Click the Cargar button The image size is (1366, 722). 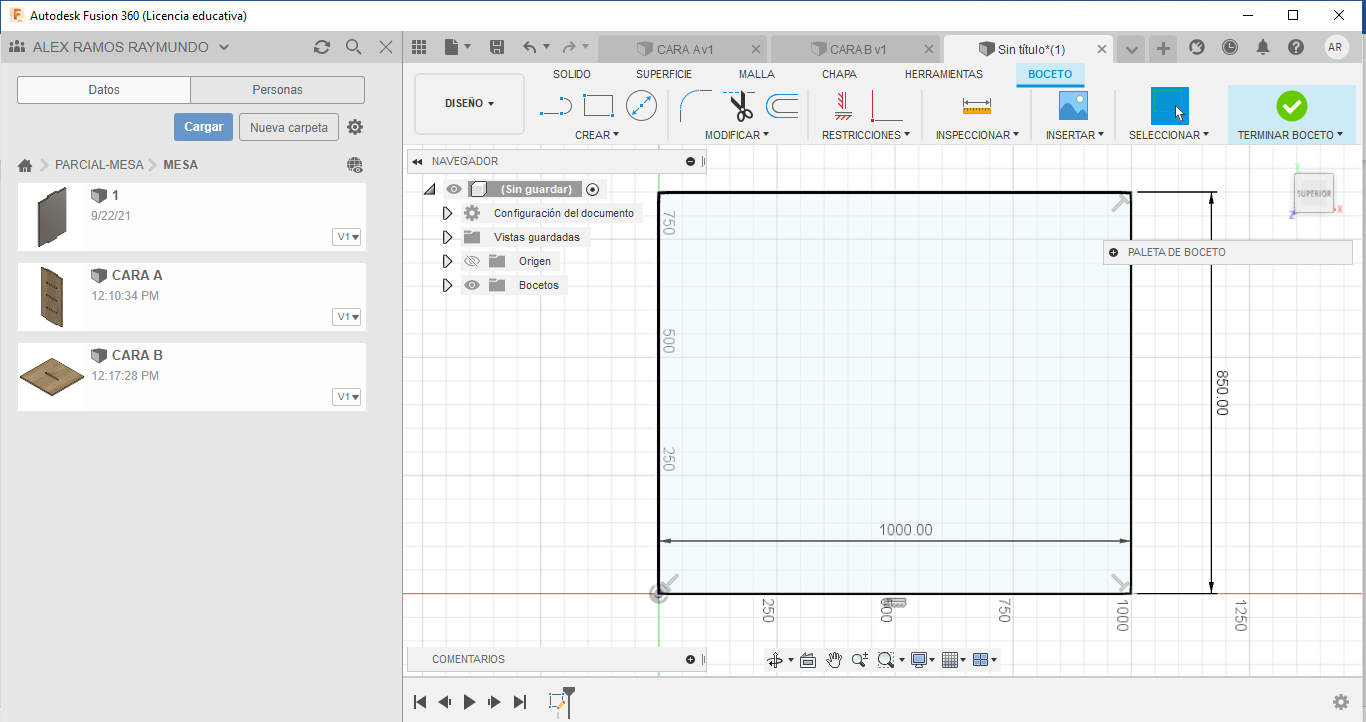[x=203, y=127]
